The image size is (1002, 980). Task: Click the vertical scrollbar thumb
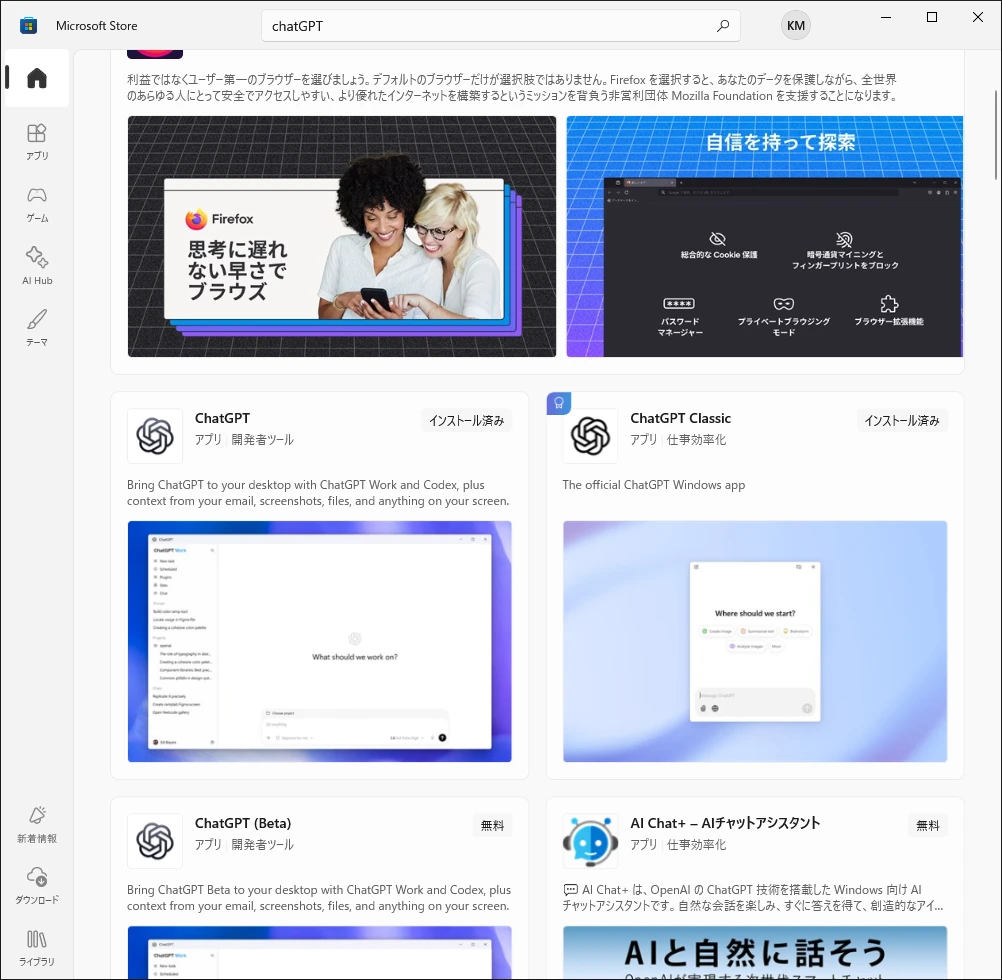tap(996, 135)
